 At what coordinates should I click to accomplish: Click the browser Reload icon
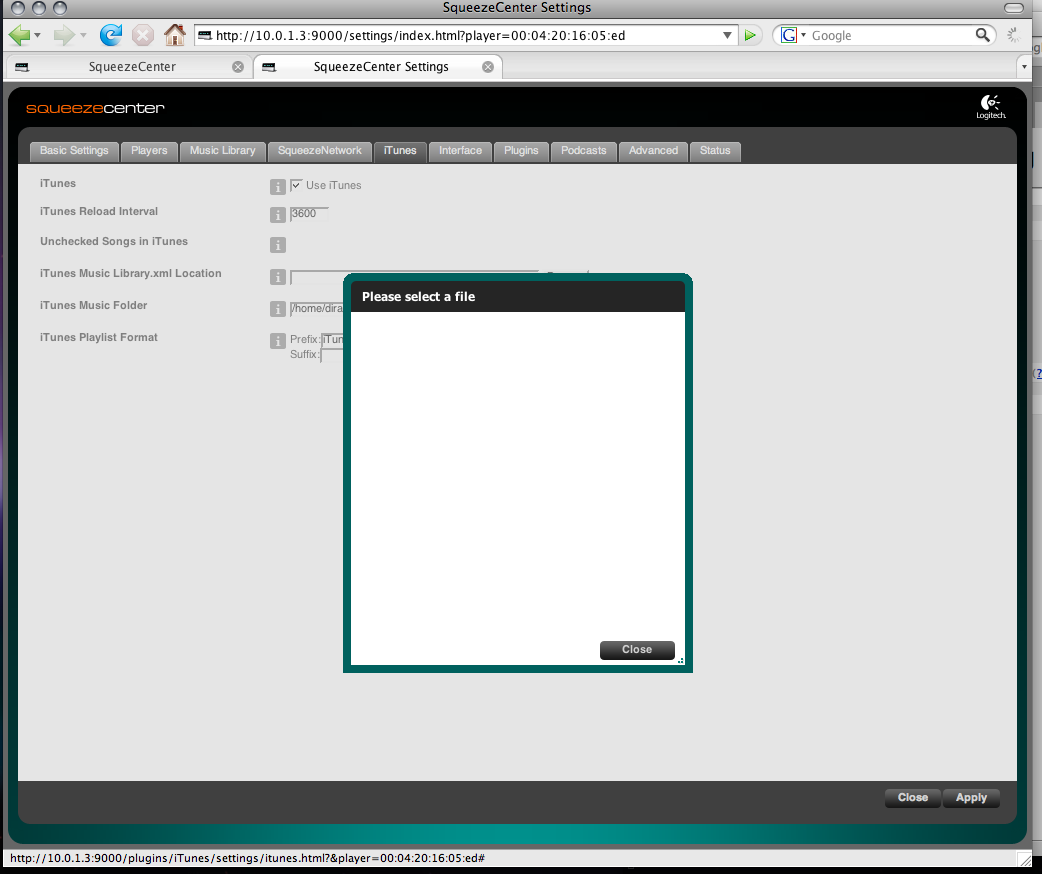(110, 35)
